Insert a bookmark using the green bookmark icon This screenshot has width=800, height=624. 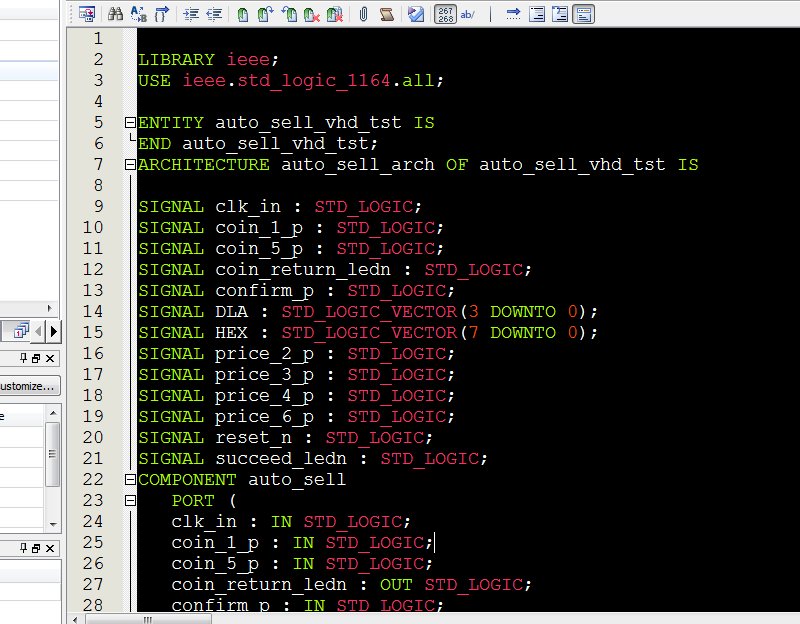[x=242, y=13]
